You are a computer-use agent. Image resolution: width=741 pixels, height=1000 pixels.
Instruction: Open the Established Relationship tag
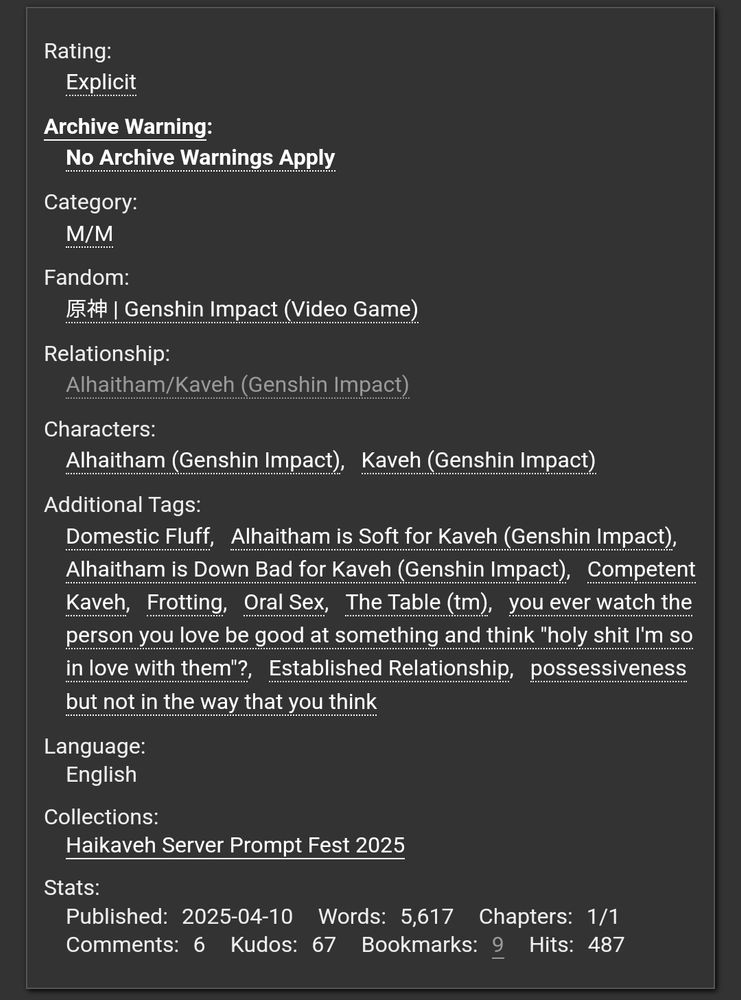(389, 668)
